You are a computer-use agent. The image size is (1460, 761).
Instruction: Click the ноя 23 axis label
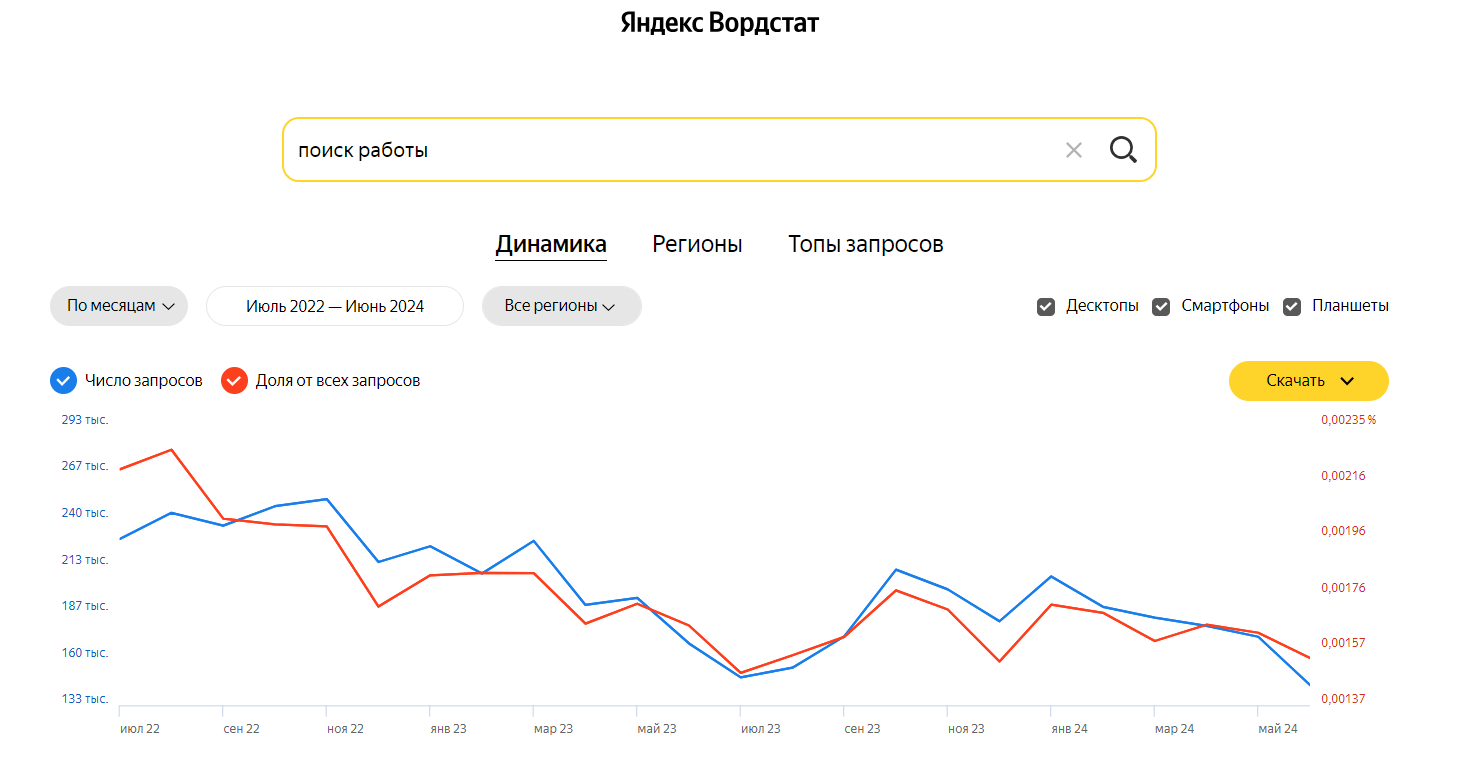966,729
